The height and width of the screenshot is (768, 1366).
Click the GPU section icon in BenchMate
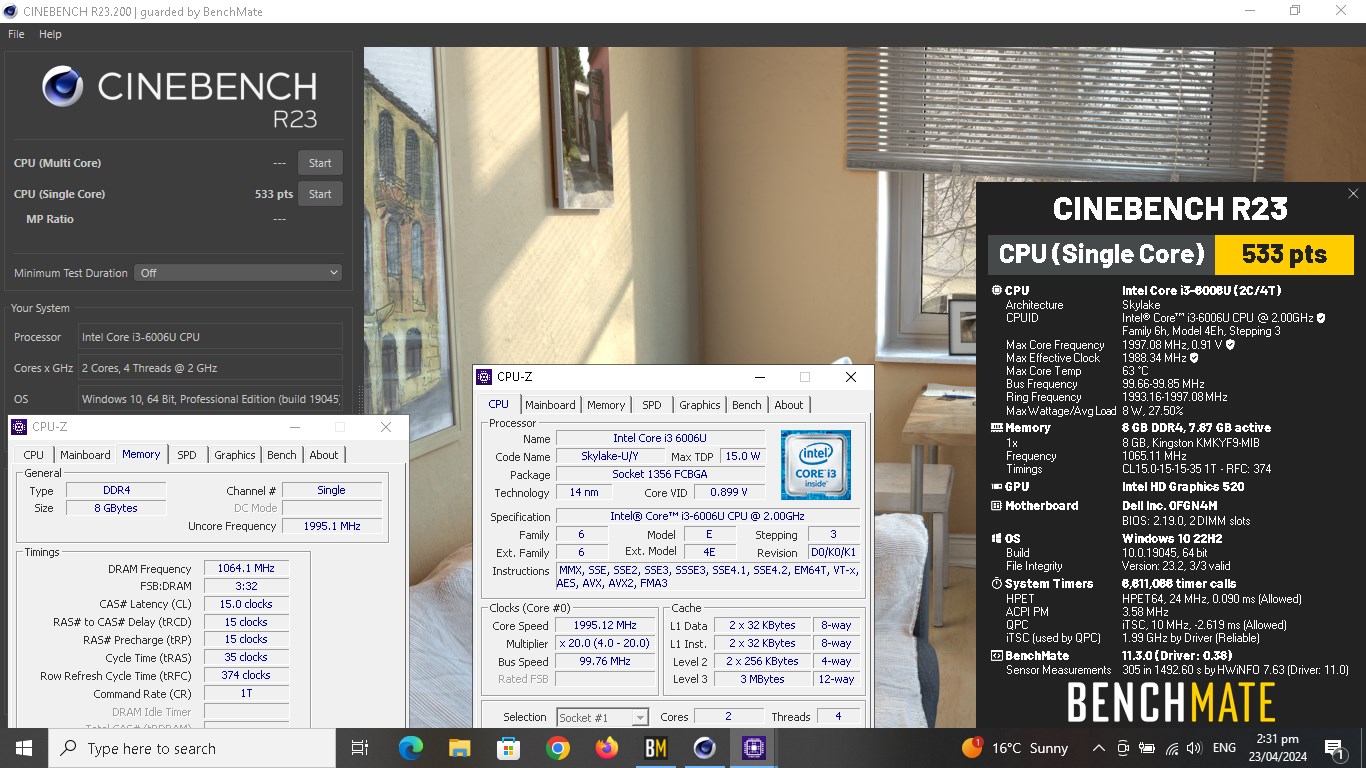point(996,487)
